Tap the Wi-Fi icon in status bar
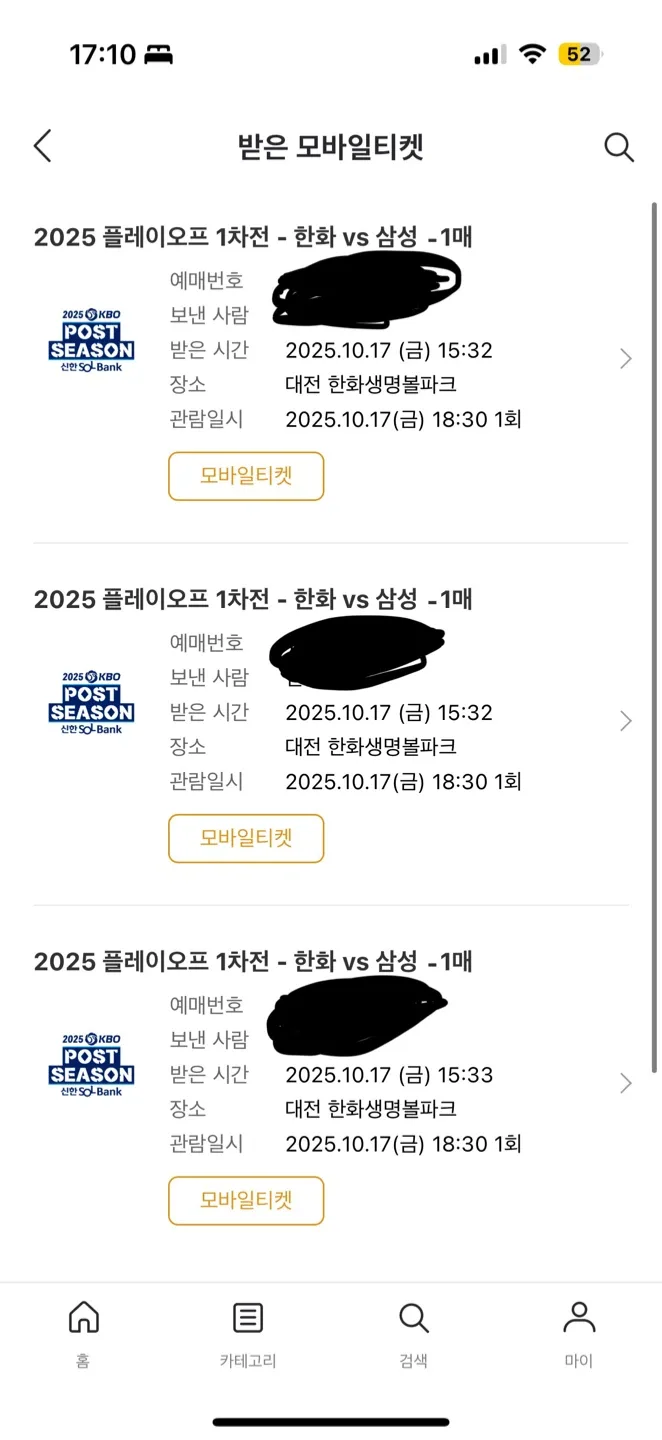This screenshot has height=1440, width=662. (x=533, y=54)
